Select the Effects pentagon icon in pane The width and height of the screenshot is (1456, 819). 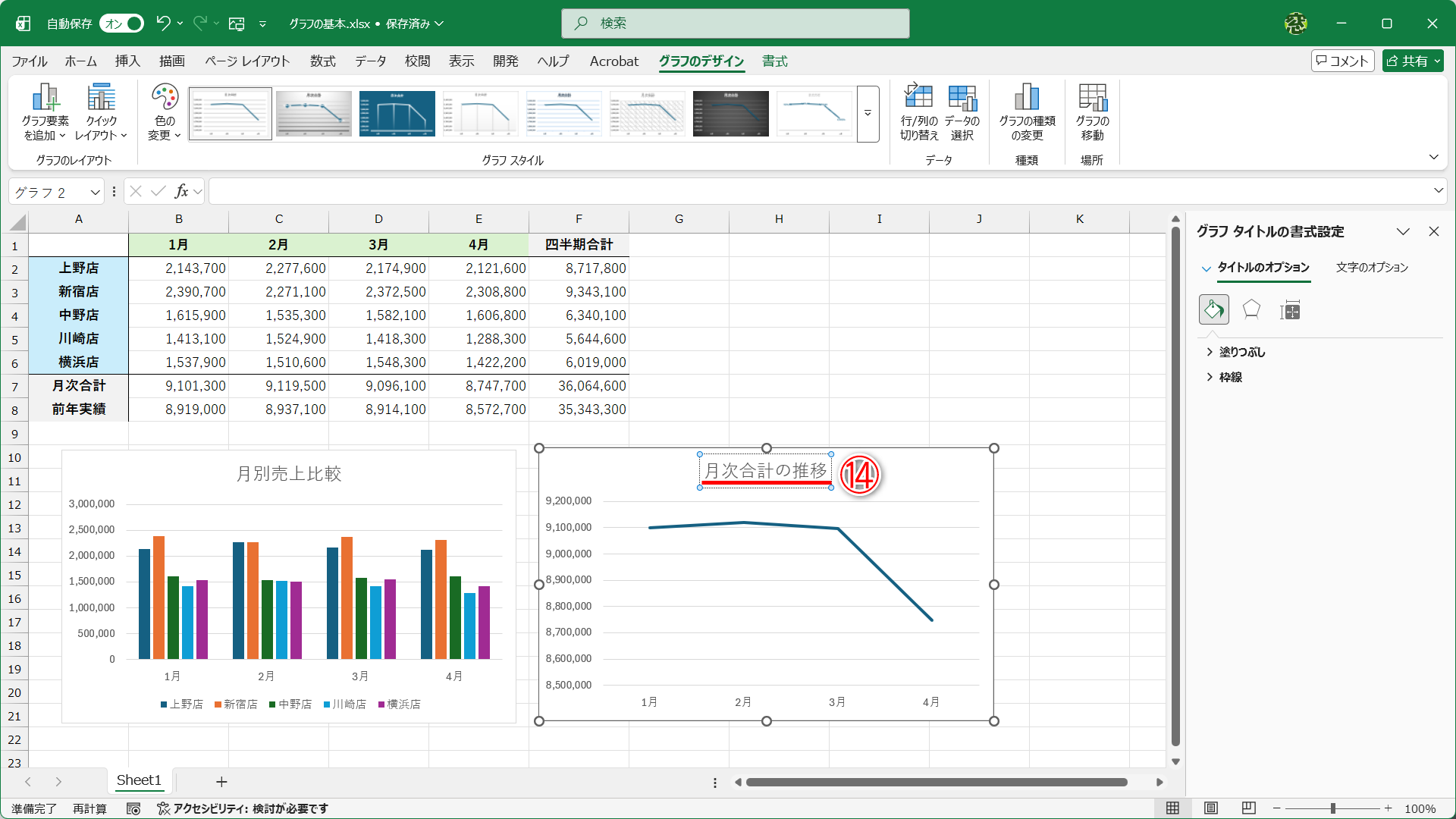coord(1251,309)
